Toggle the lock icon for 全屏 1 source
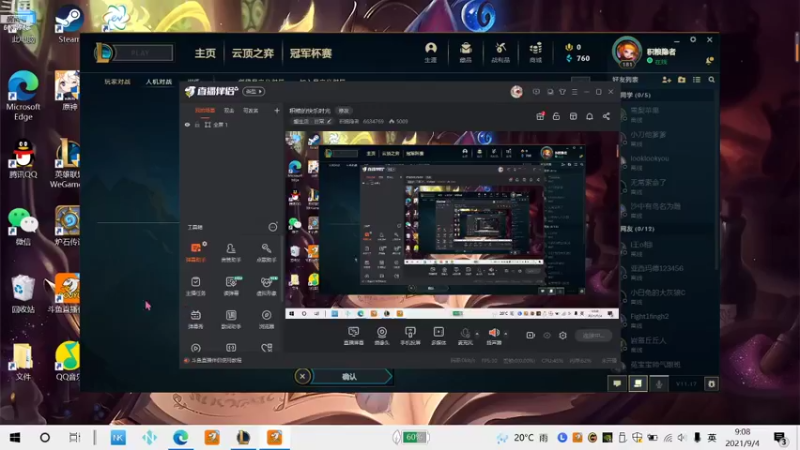The width and height of the screenshot is (800, 450). tap(197, 124)
